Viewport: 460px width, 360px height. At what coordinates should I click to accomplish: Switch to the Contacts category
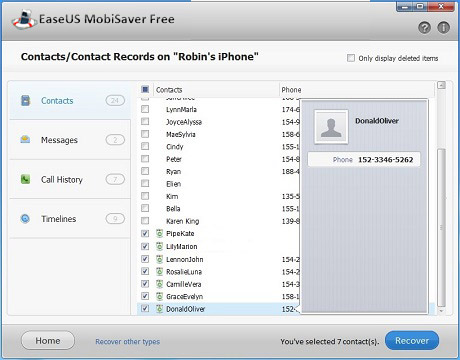(x=70, y=100)
